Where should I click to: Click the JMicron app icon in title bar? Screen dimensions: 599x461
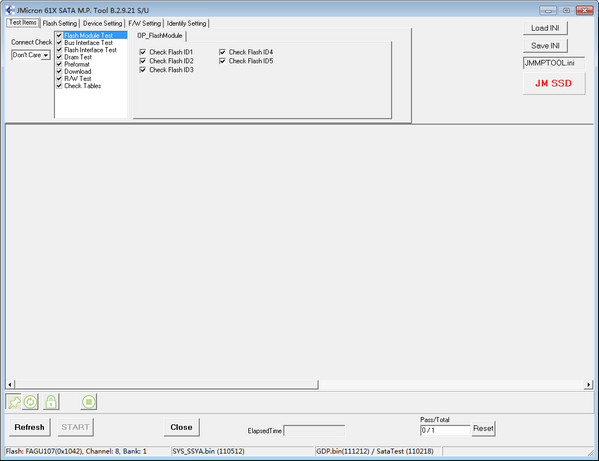(x=10, y=10)
